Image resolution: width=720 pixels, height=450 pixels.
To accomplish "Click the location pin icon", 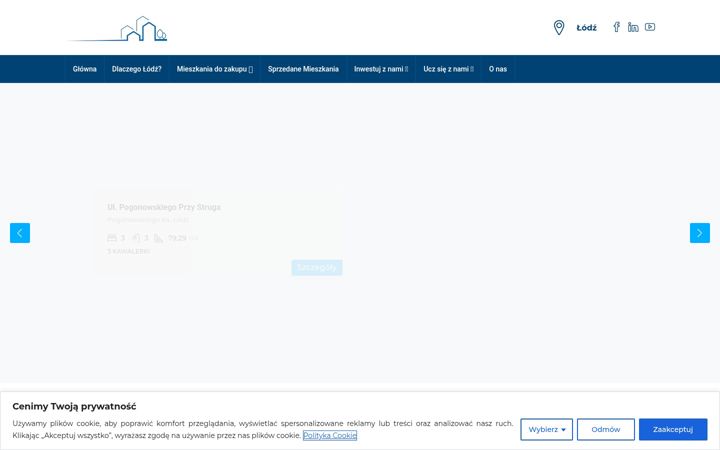I will [559, 28].
